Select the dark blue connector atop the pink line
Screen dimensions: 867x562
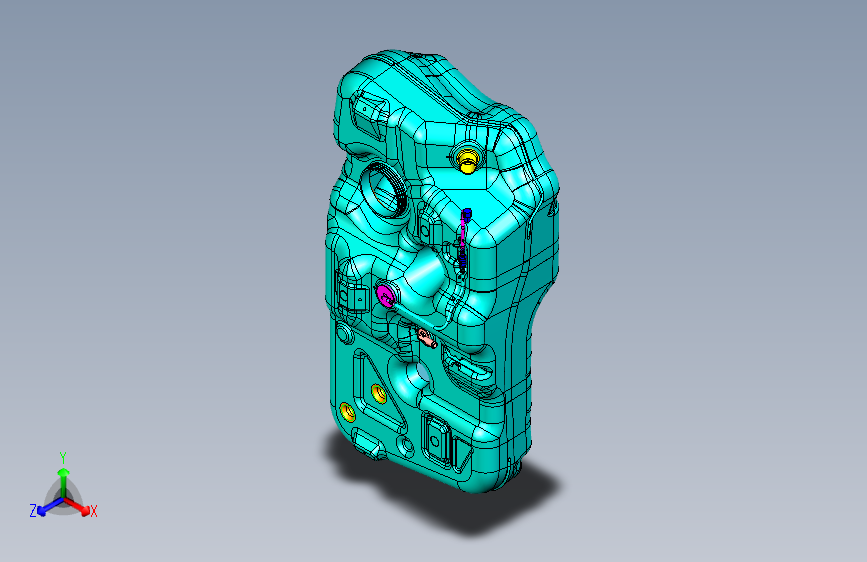pos(467,214)
